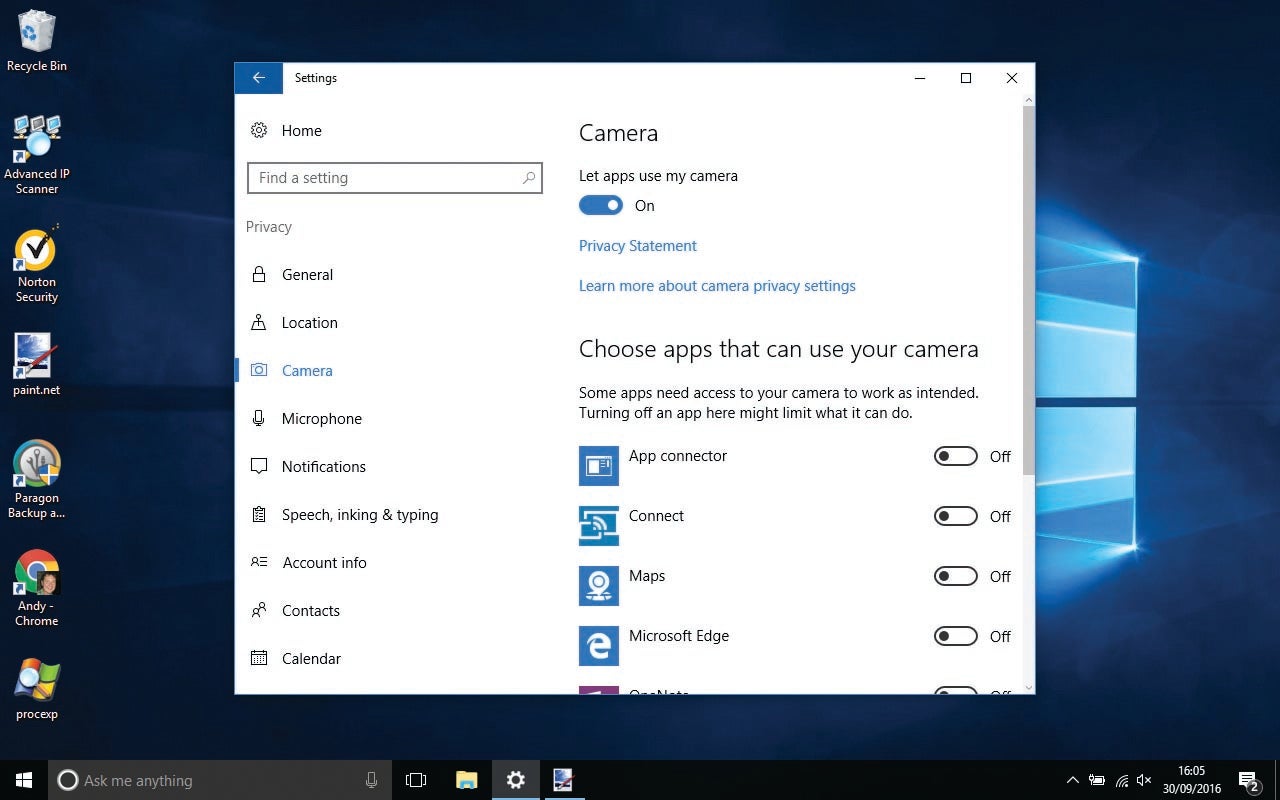Select the Norton Security desktop icon
This screenshot has height=800, width=1280.
(37, 265)
